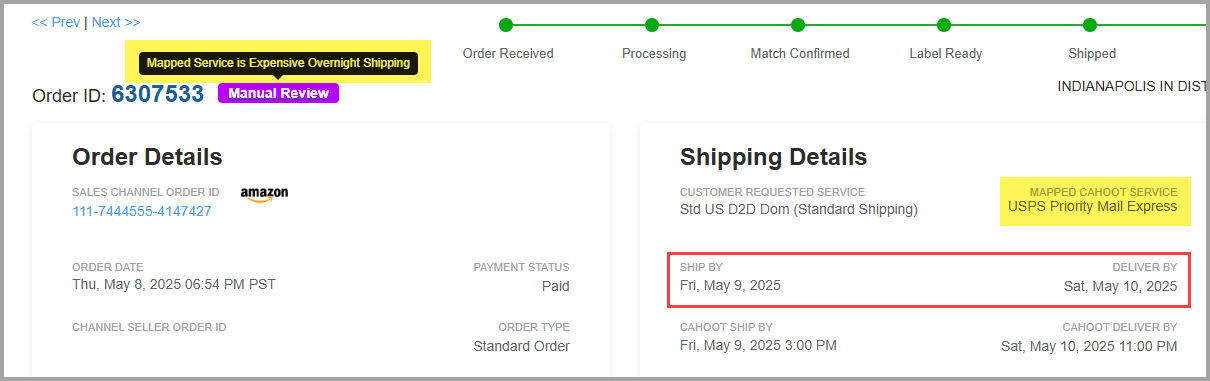1210x381 pixels.
Task: Go to the previous order via Prev
Action: click(56, 22)
